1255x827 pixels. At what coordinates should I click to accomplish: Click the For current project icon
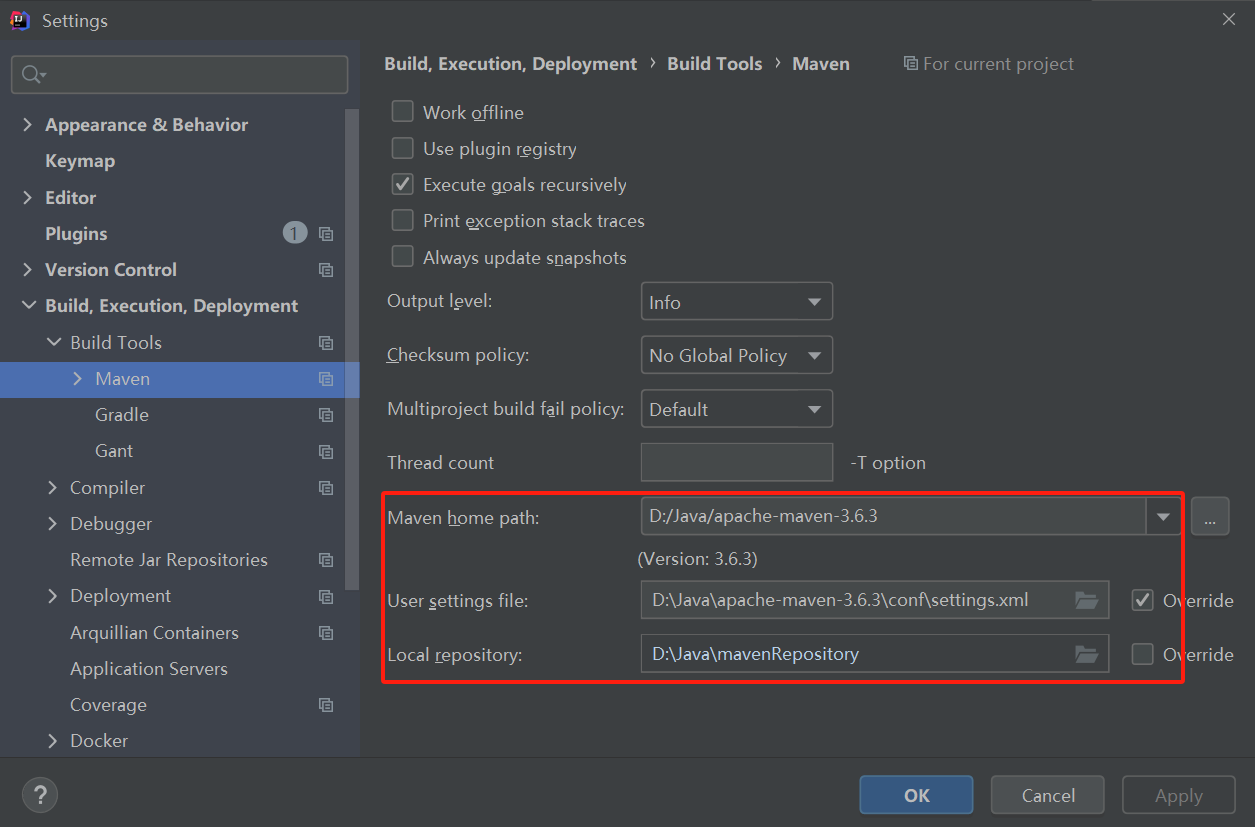910,63
